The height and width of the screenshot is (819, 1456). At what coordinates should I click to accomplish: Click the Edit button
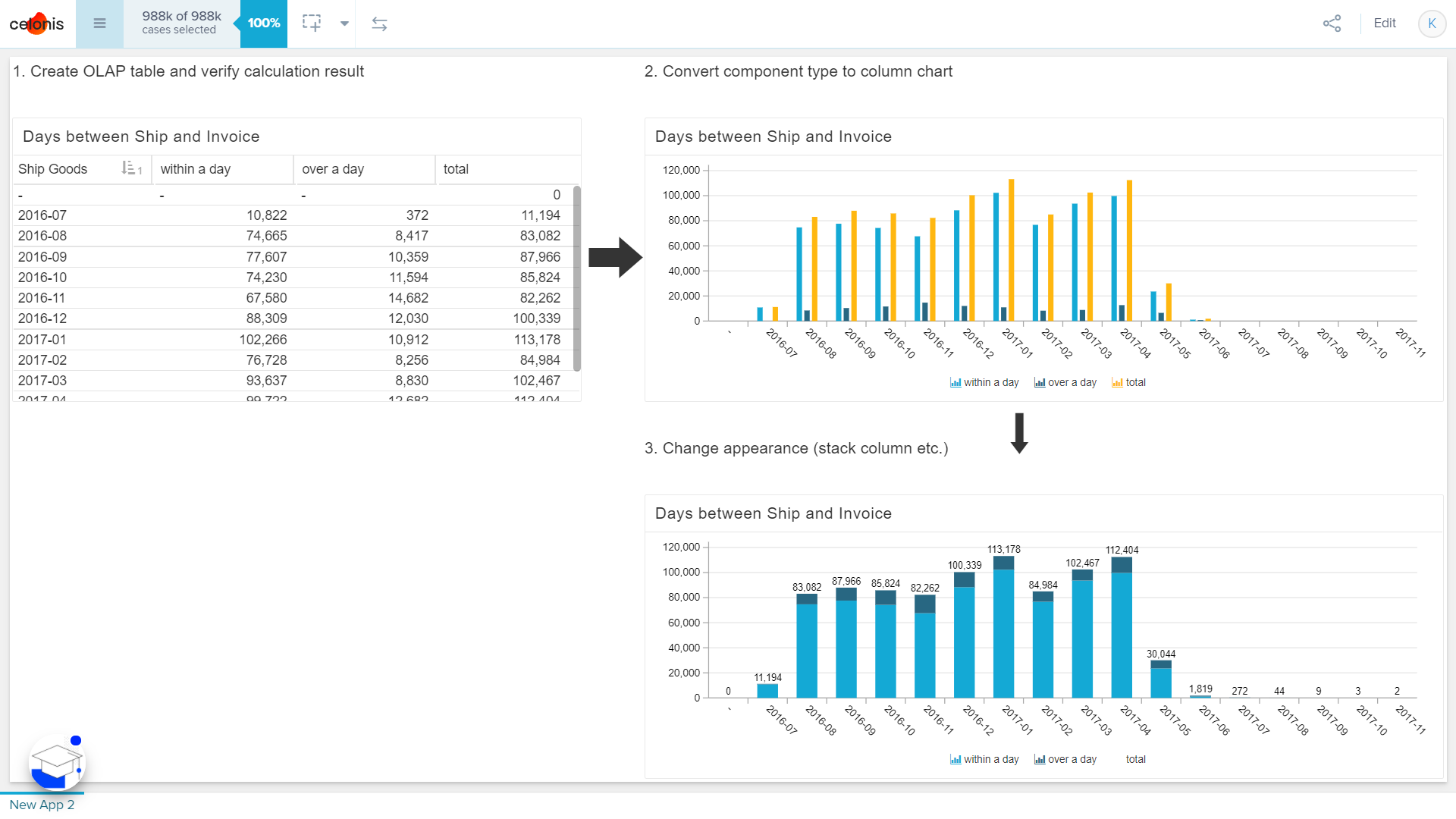pyautogui.click(x=1384, y=23)
